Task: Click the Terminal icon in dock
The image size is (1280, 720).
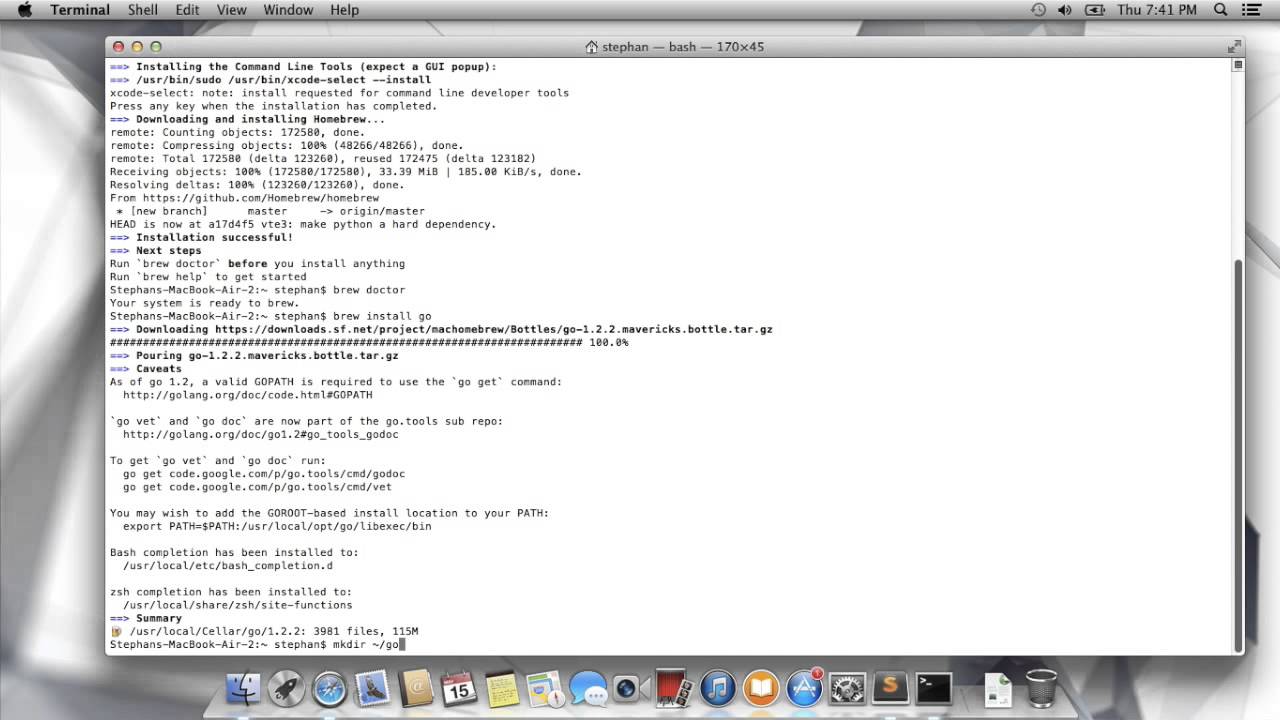Action: click(x=934, y=688)
